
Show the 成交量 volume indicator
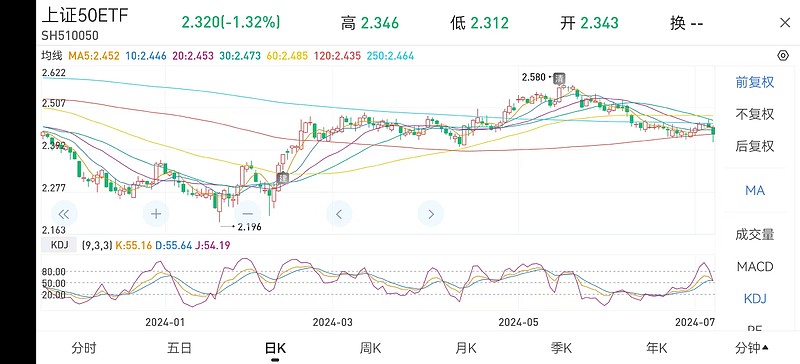tap(755, 234)
